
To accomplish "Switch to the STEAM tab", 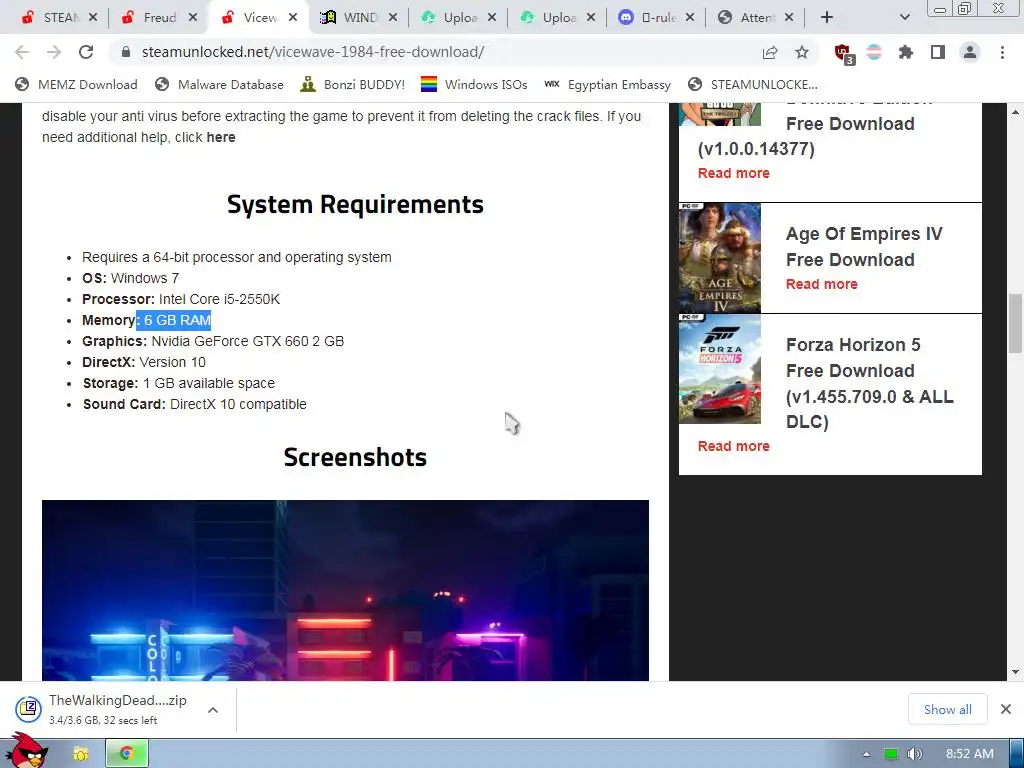I will (60, 18).
